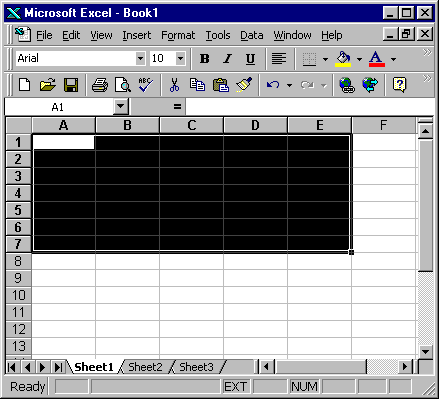The height and width of the screenshot is (399, 439).
Task: Open the Window menu
Action: 292,35
